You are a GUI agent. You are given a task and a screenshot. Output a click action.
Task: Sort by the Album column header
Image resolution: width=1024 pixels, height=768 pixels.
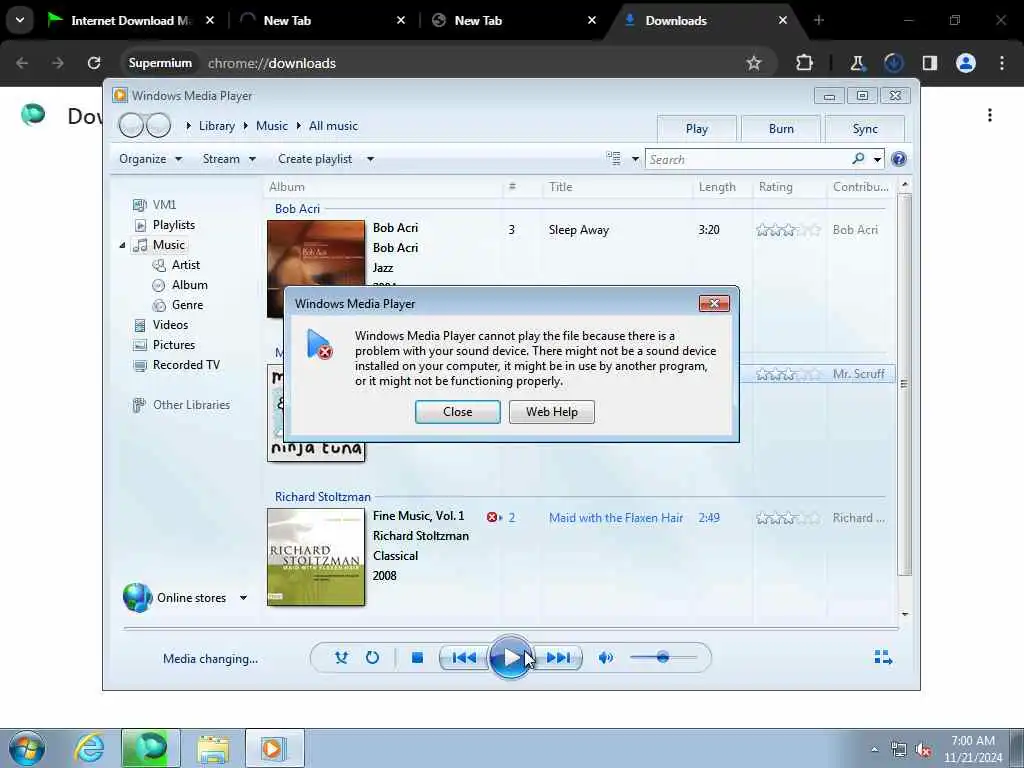(287, 187)
